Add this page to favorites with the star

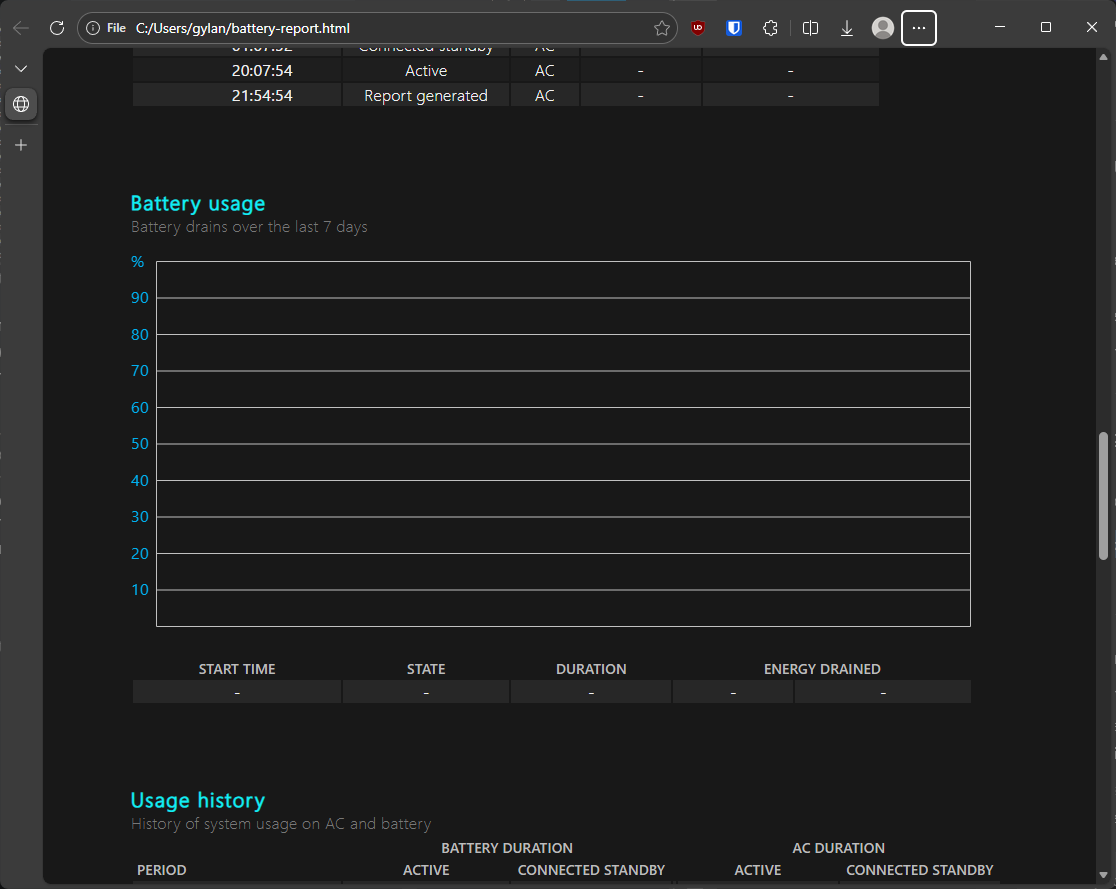point(661,28)
